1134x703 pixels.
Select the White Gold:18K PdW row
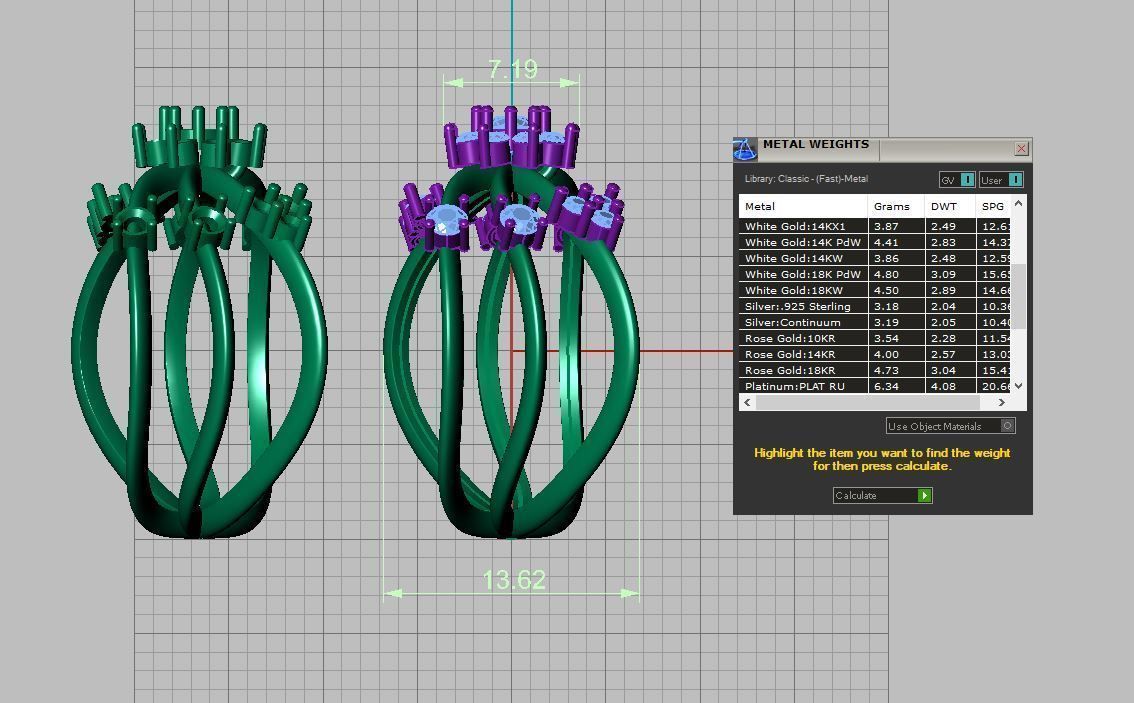tap(874, 274)
